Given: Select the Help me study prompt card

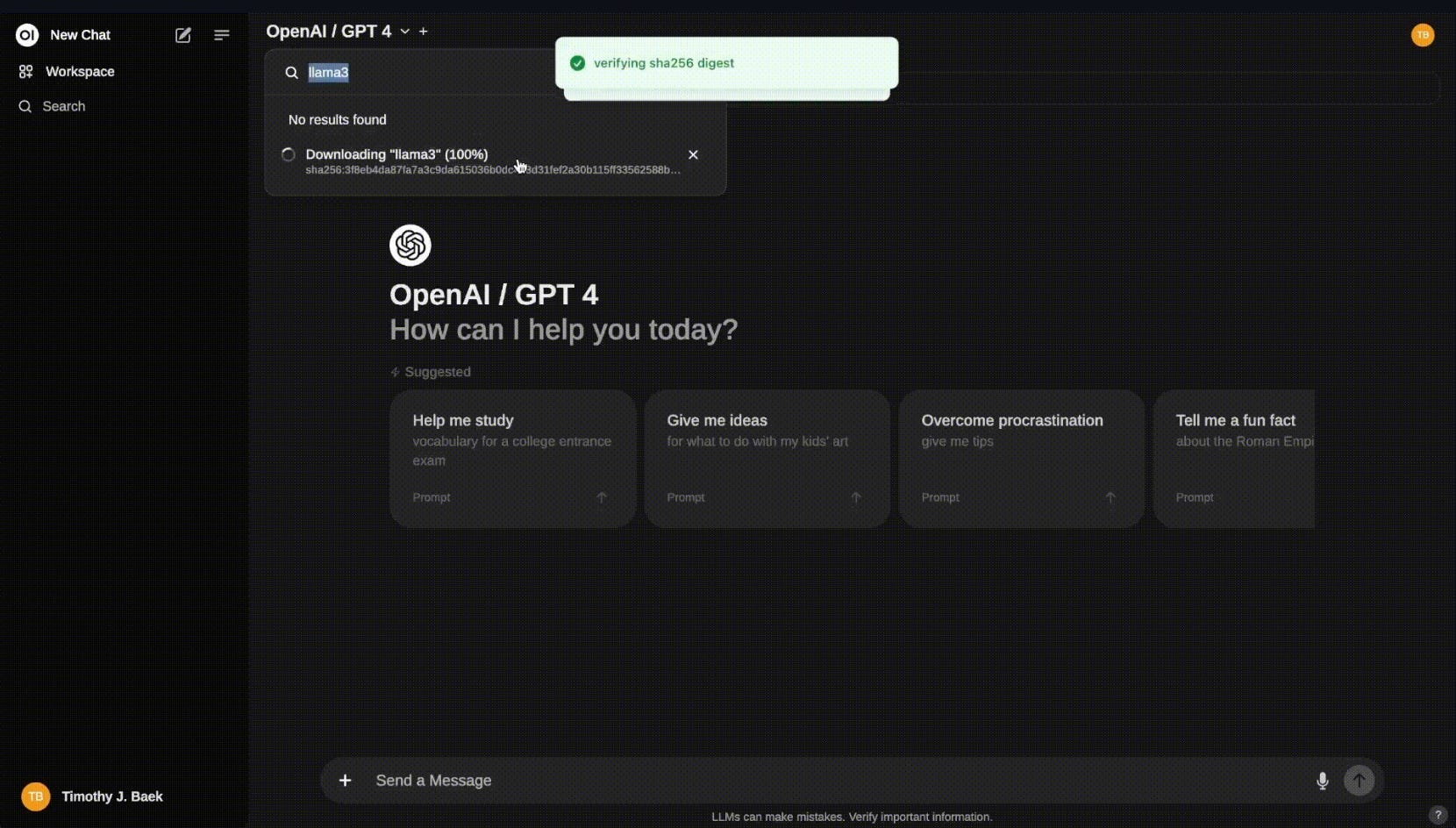Looking at the screenshot, I should 512,458.
